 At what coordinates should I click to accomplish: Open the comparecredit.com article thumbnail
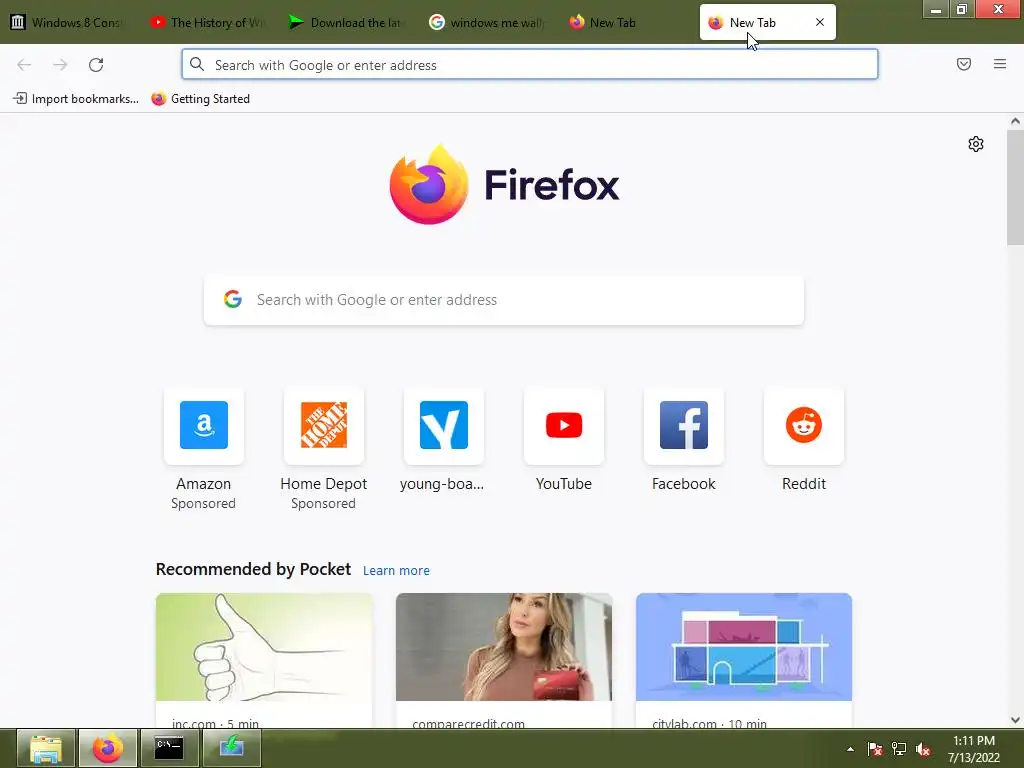tap(504, 647)
